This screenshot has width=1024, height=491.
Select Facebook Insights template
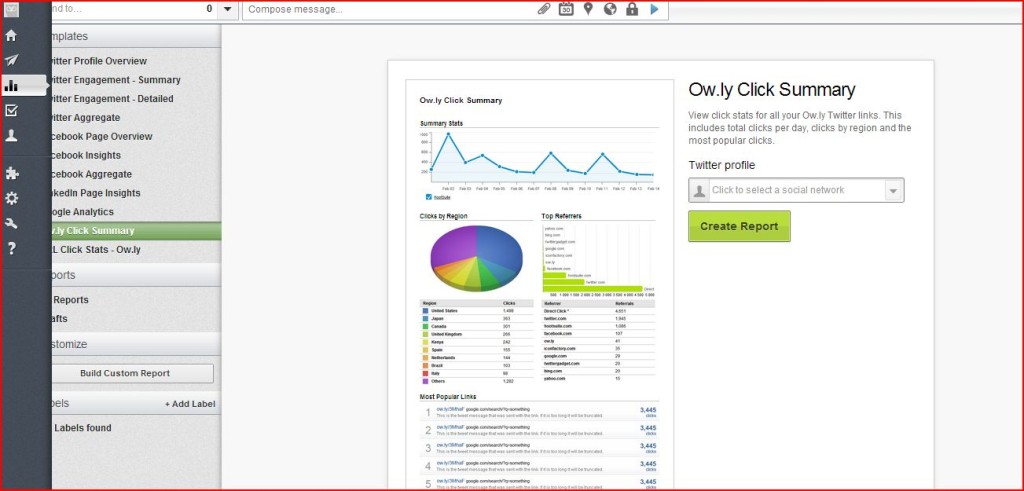tap(86, 155)
